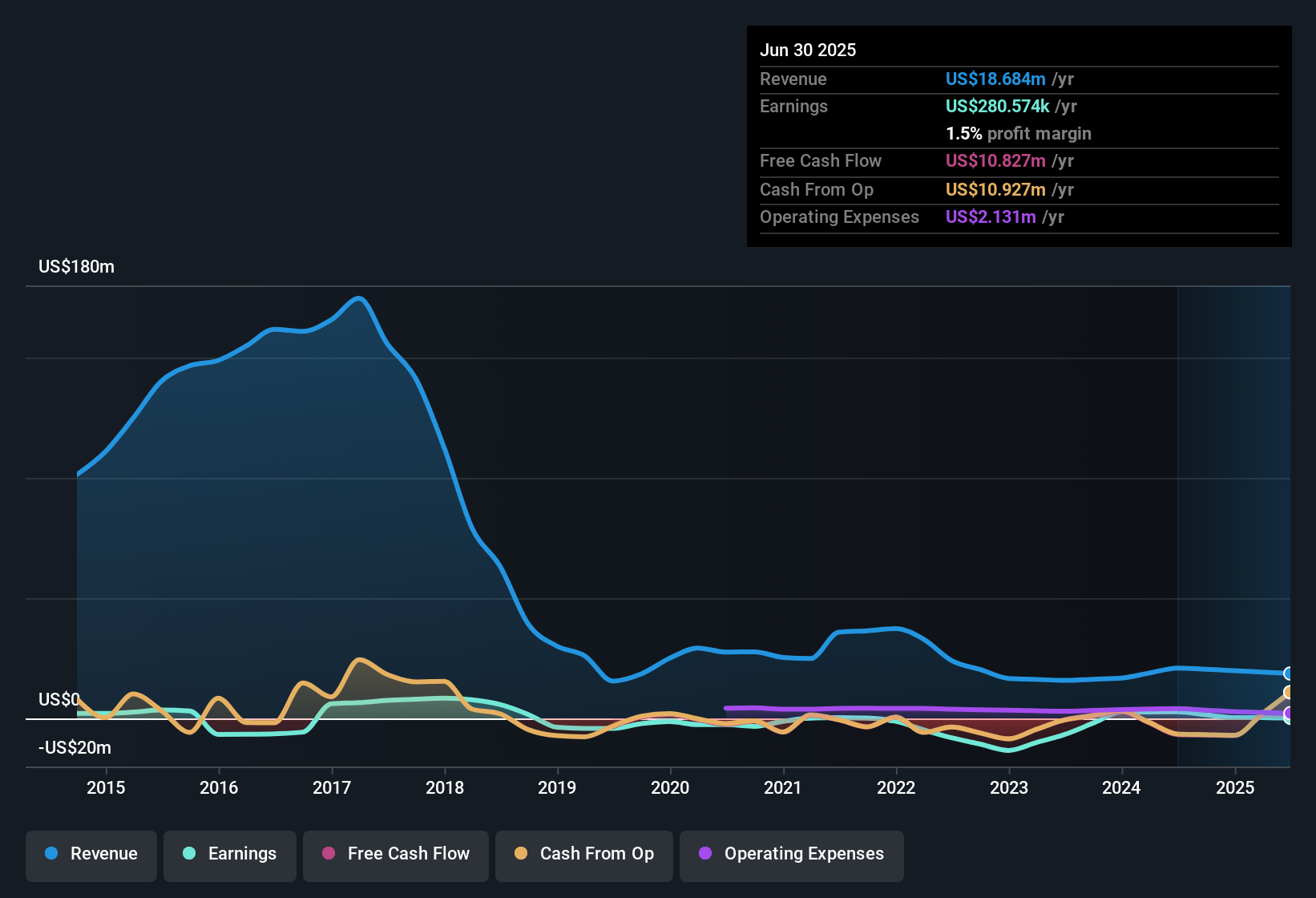1316x898 pixels.
Task: Click the US$180m axis label
Action: click(x=77, y=267)
